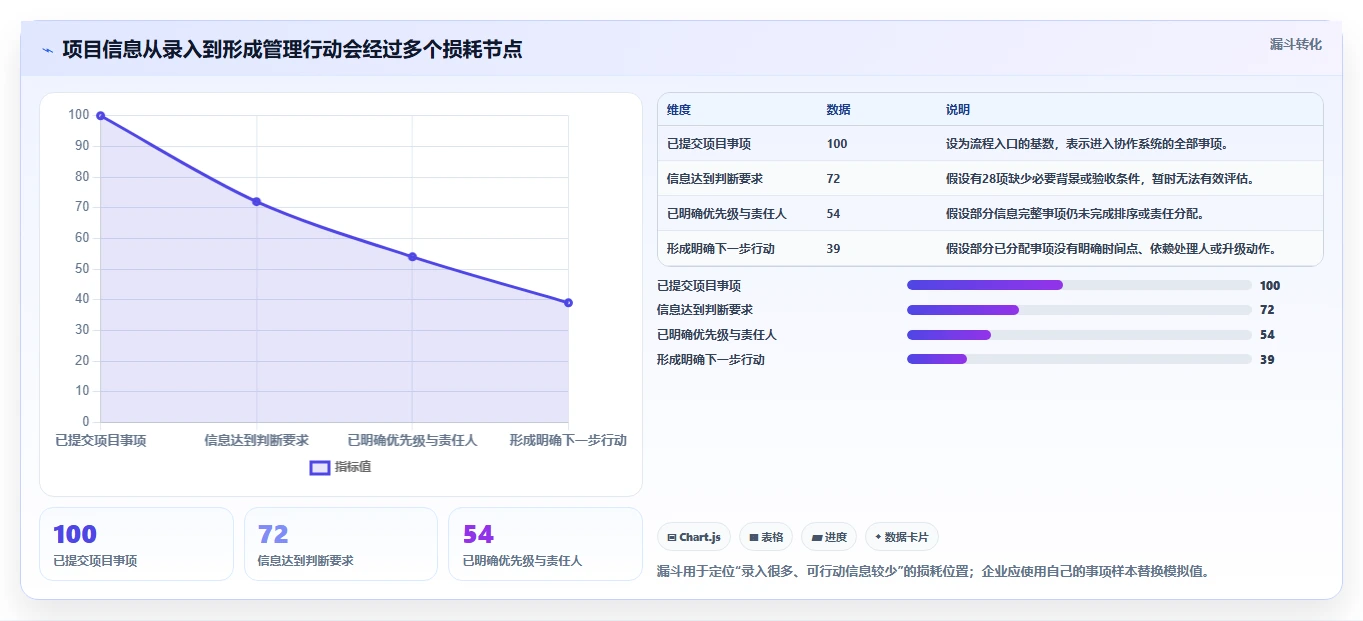Toggle the 指标值 legend color box

[x=320, y=468]
